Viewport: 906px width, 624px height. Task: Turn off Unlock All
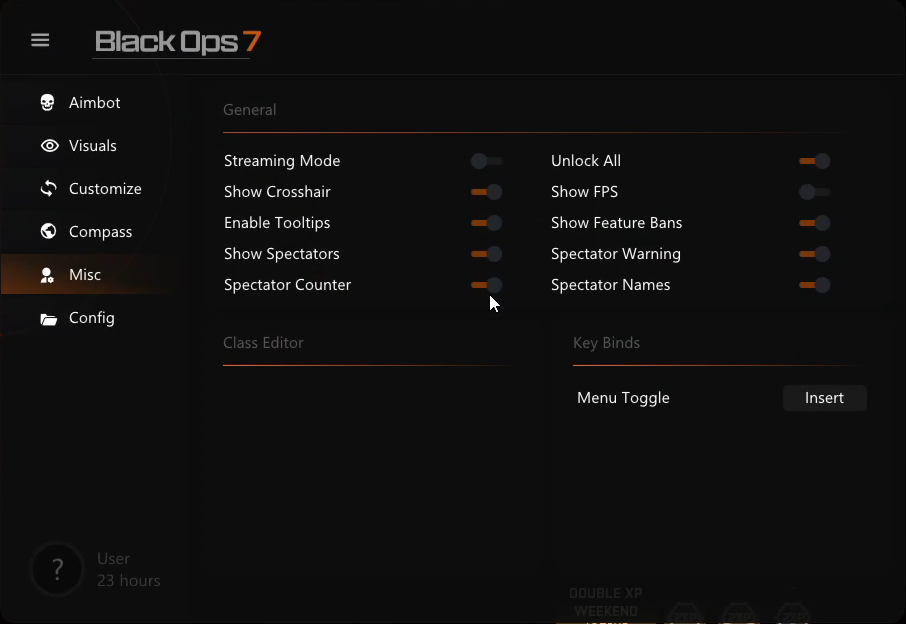click(815, 161)
